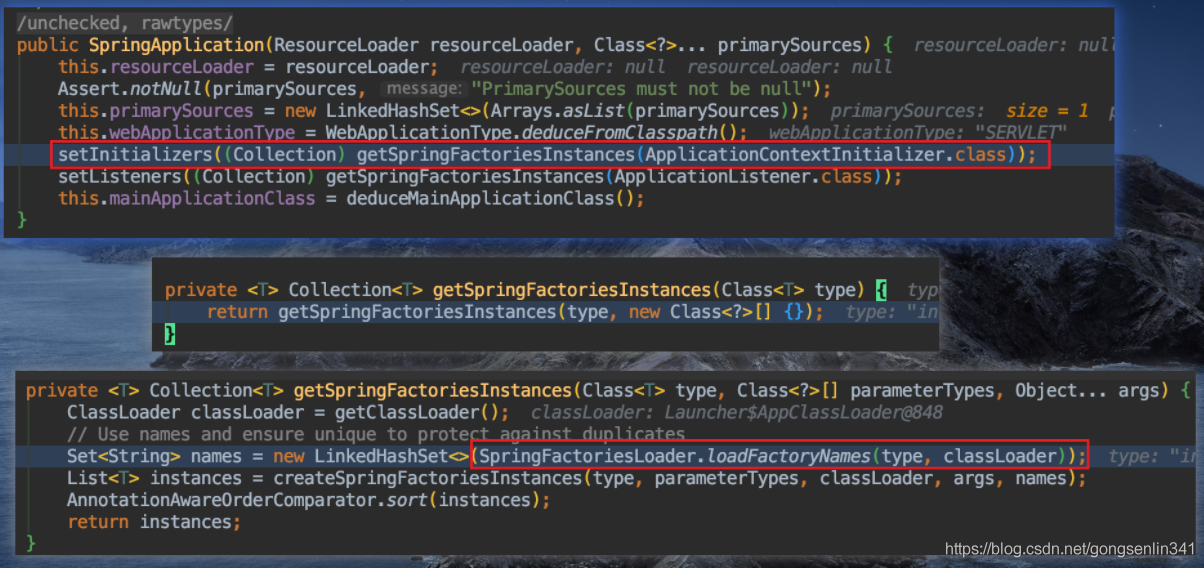Viewport: 1204px width, 568px height.
Task: Click 'Object... args' parameter in bottom signature
Action: (1088, 391)
